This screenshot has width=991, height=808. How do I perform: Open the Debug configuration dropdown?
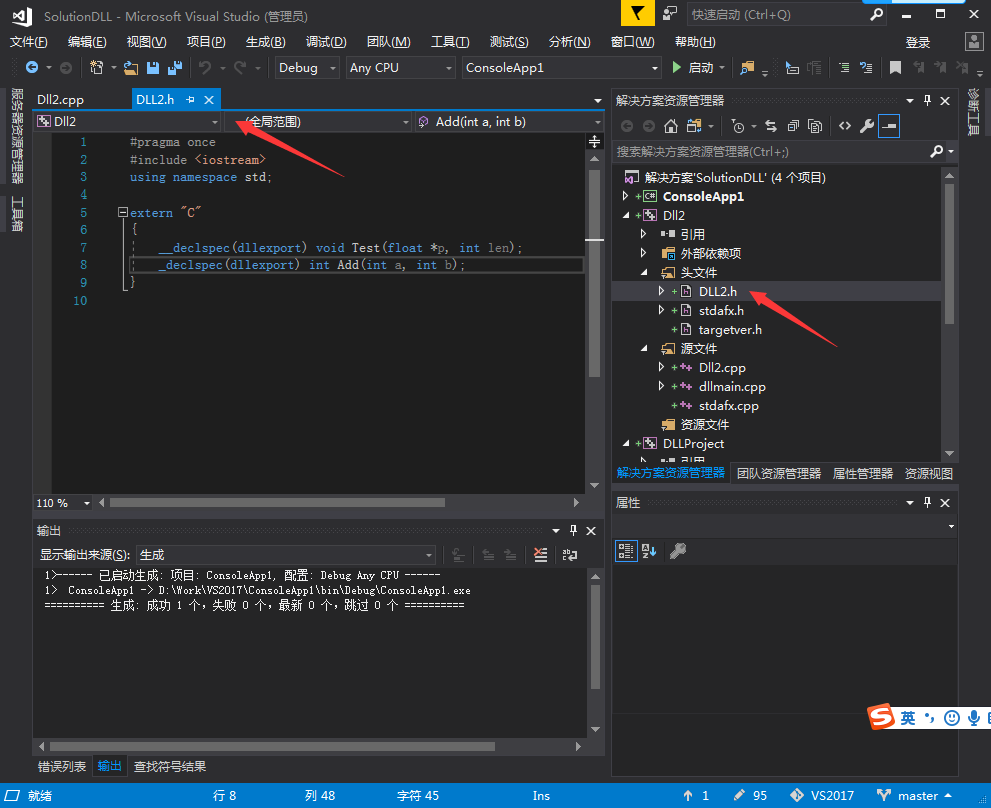pos(307,68)
